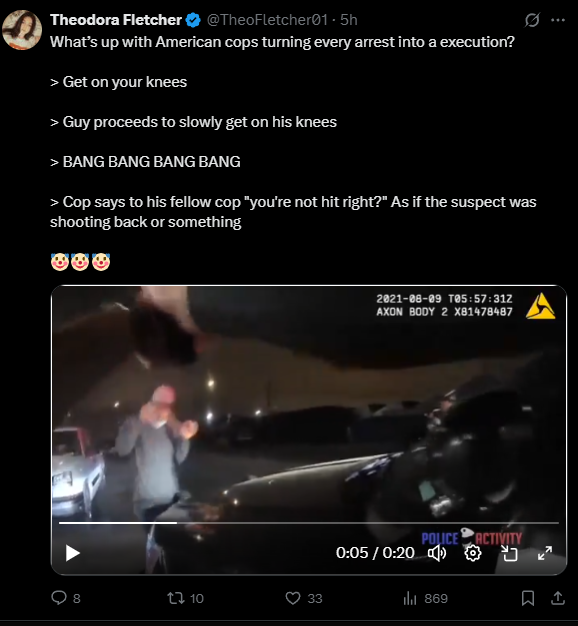Share the tweet via share icon

[x=558, y=598]
